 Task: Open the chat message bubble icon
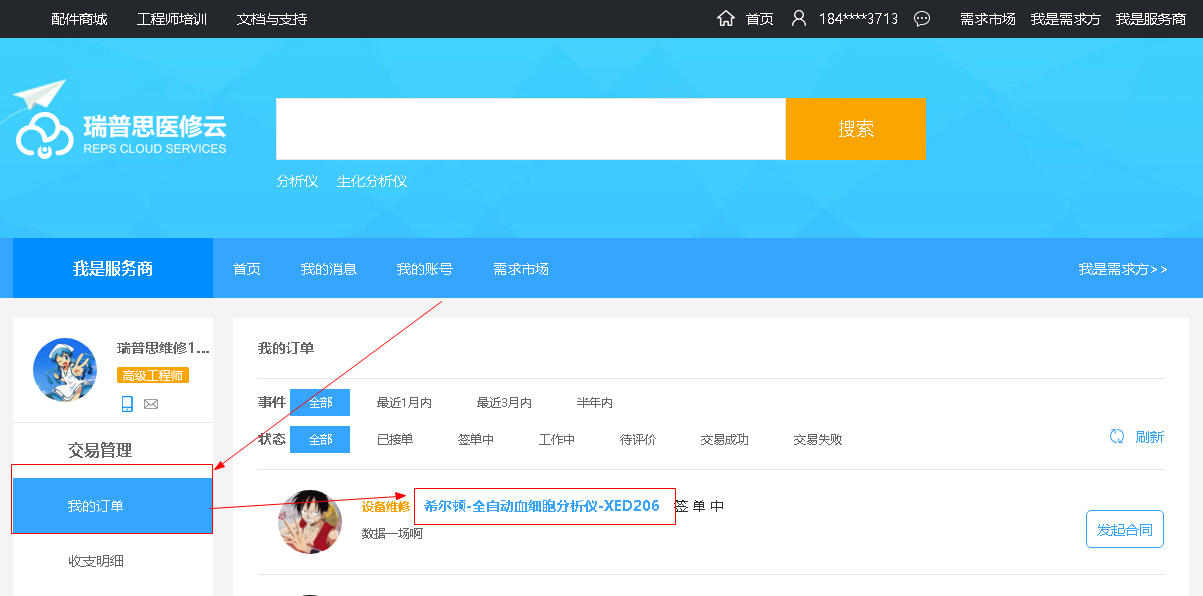point(922,19)
